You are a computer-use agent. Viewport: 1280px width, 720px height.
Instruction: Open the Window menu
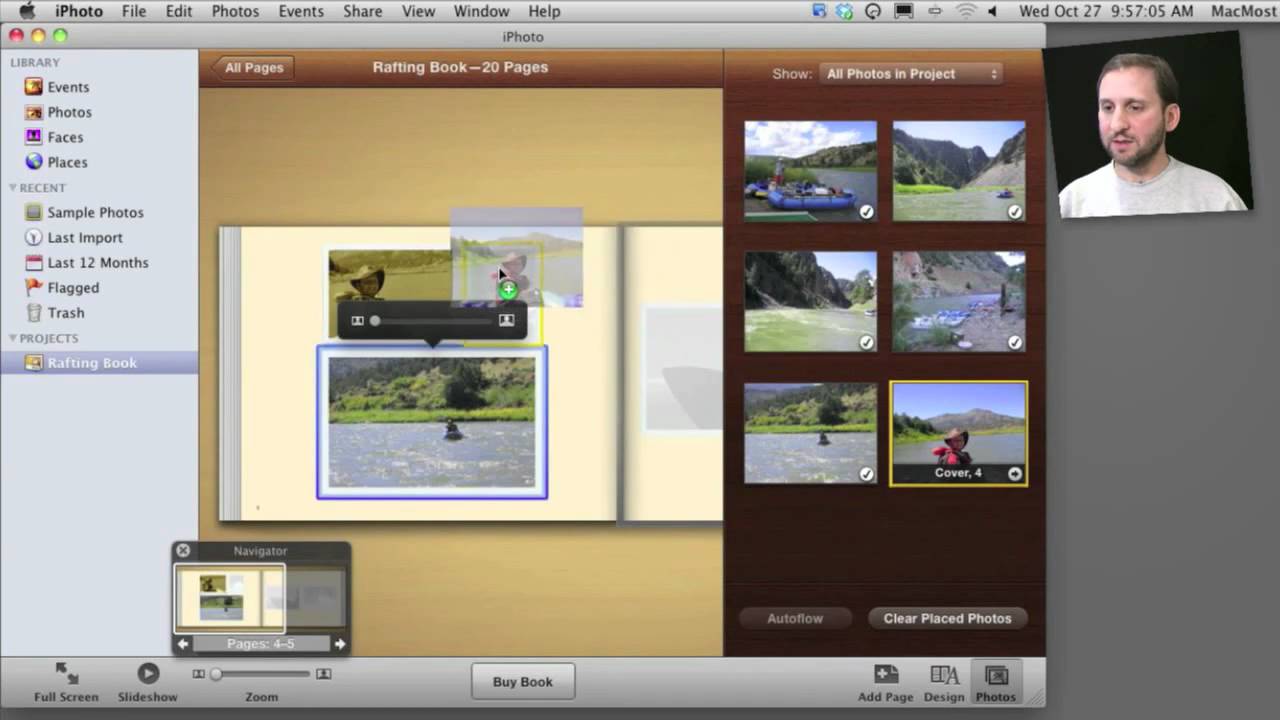click(x=481, y=11)
